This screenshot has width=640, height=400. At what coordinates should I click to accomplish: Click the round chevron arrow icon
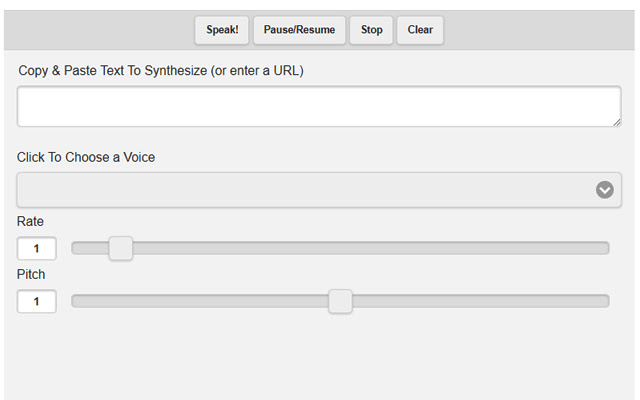tap(604, 189)
